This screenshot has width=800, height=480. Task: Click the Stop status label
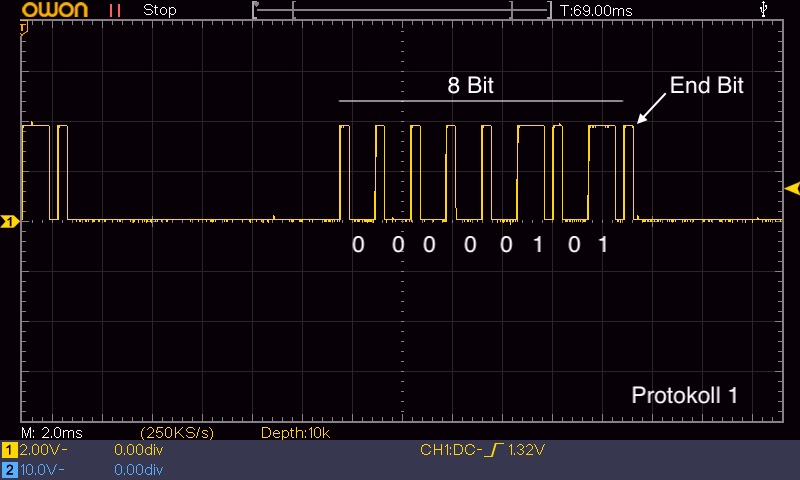coord(160,10)
